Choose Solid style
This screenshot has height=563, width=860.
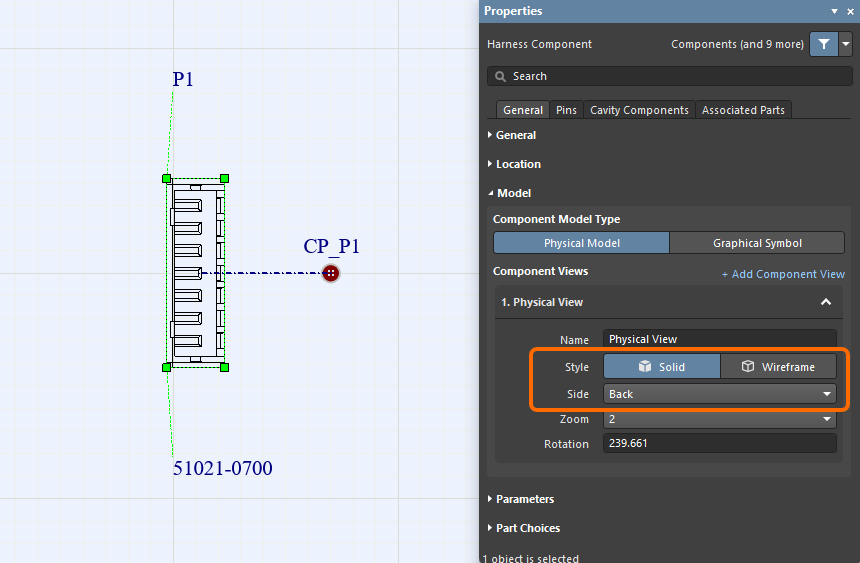662,367
